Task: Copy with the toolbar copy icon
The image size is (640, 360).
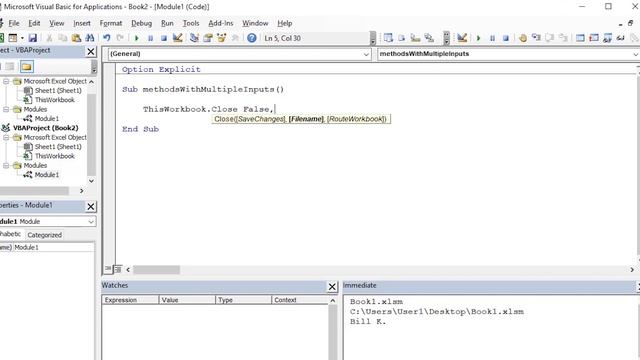Action: [62, 38]
